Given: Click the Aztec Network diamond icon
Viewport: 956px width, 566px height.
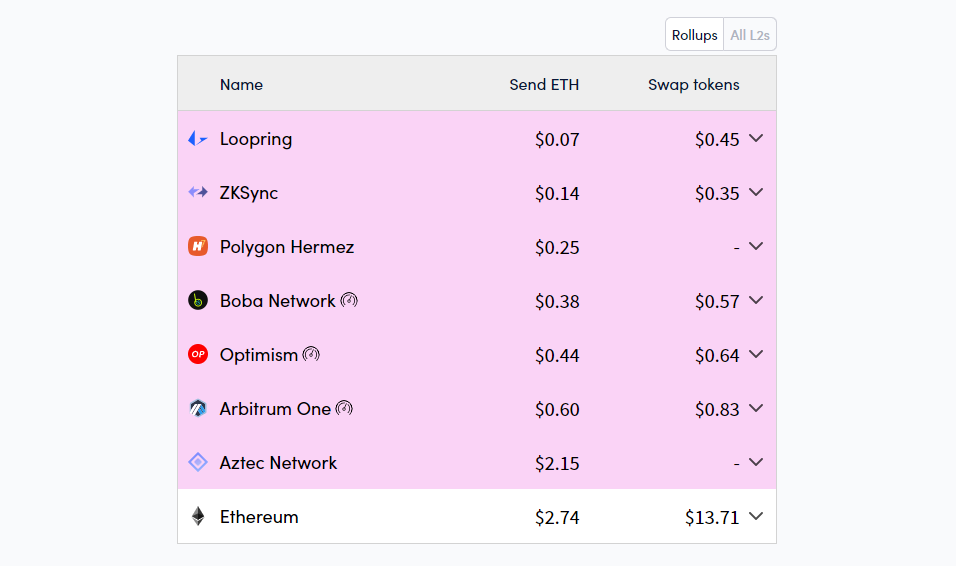Looking at the screenshot, I should (x=198, y=462).
